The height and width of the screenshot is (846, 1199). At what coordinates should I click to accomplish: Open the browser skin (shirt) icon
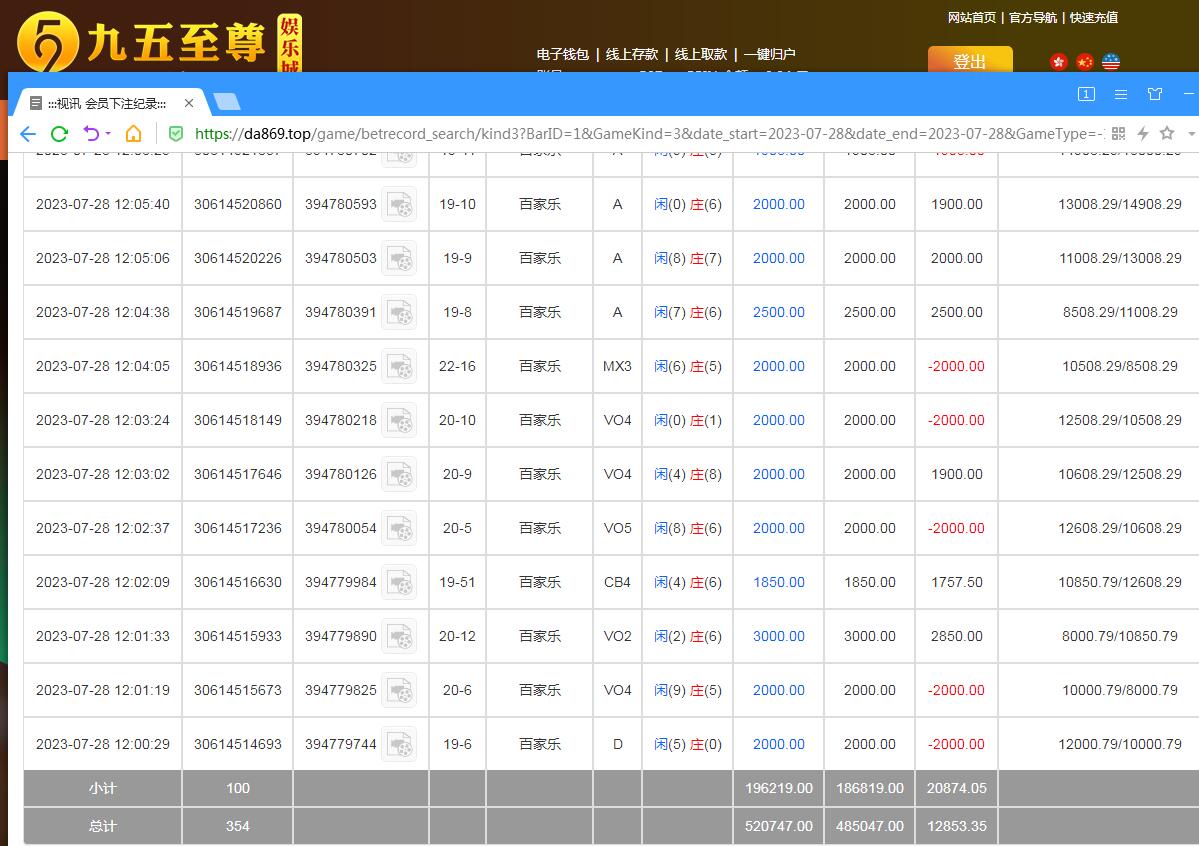[x=1155, y=94]
